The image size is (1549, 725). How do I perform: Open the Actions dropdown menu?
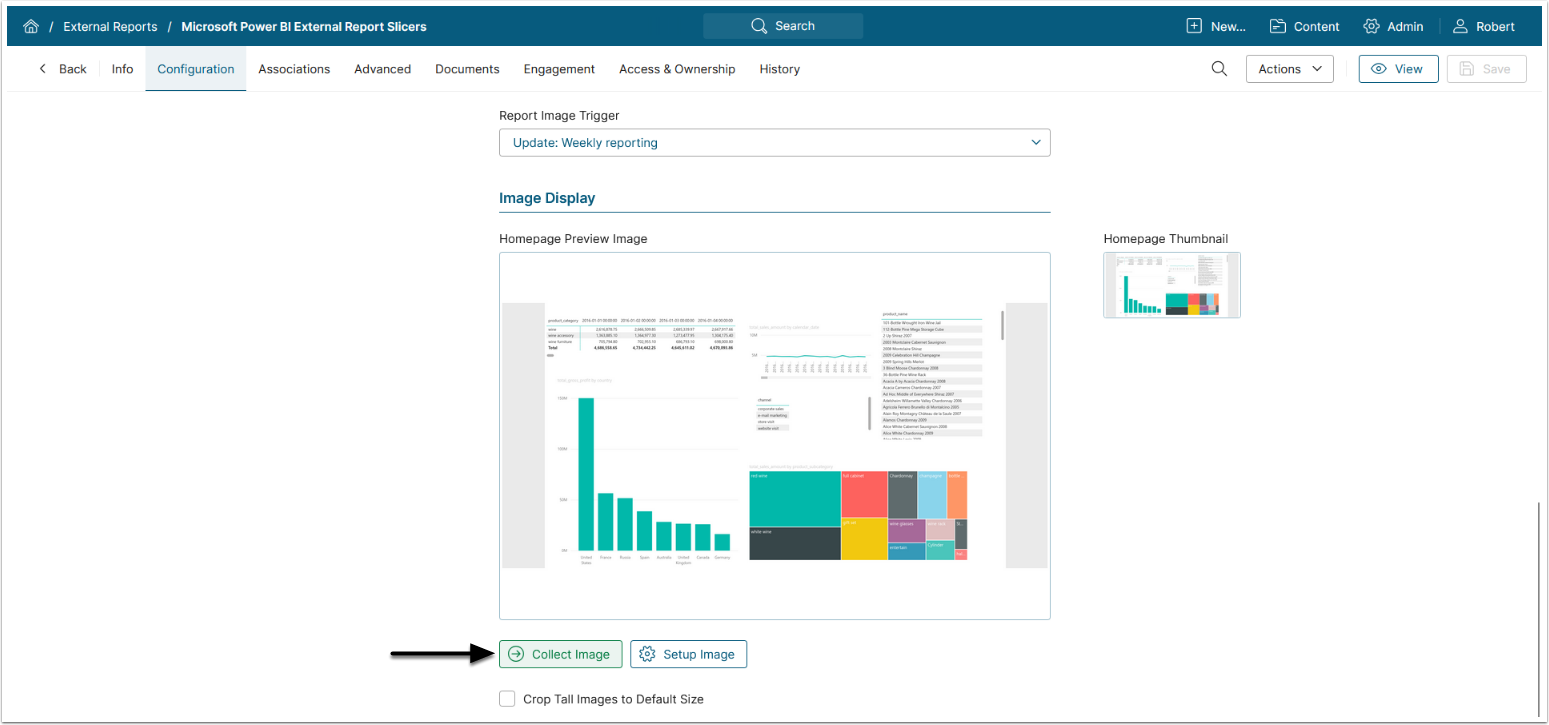click(1289, 69)
